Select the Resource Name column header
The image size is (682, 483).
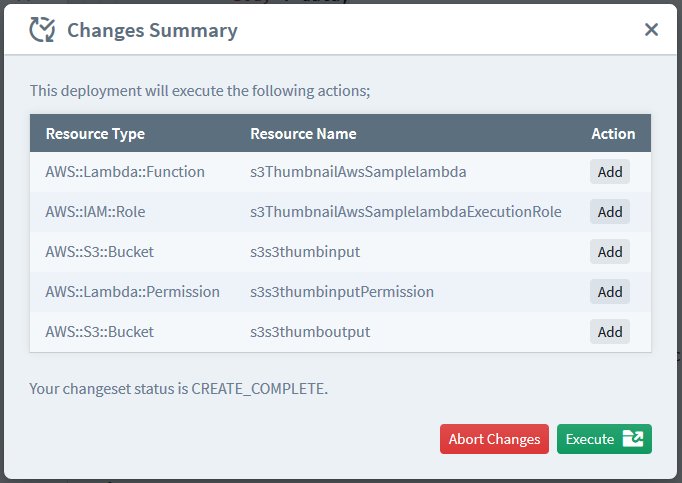coord(303,134)
